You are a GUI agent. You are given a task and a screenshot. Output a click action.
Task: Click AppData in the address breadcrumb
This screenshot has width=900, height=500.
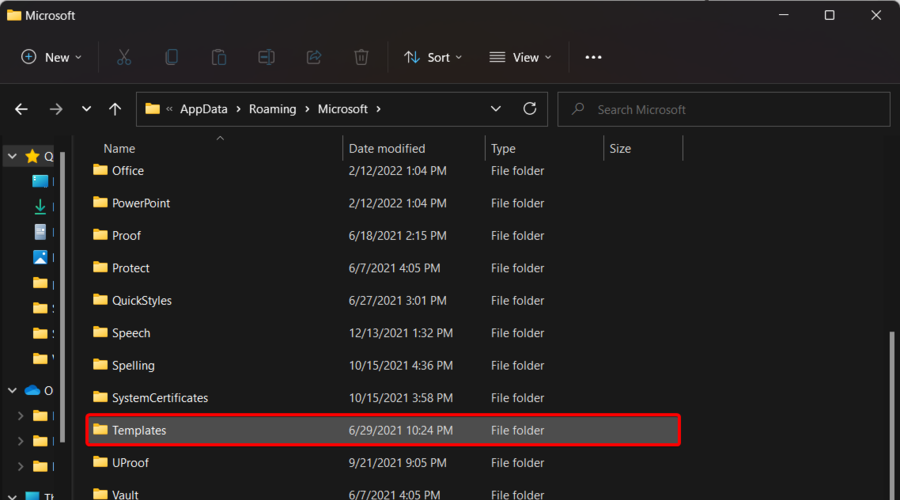click(x=204, y=109)
